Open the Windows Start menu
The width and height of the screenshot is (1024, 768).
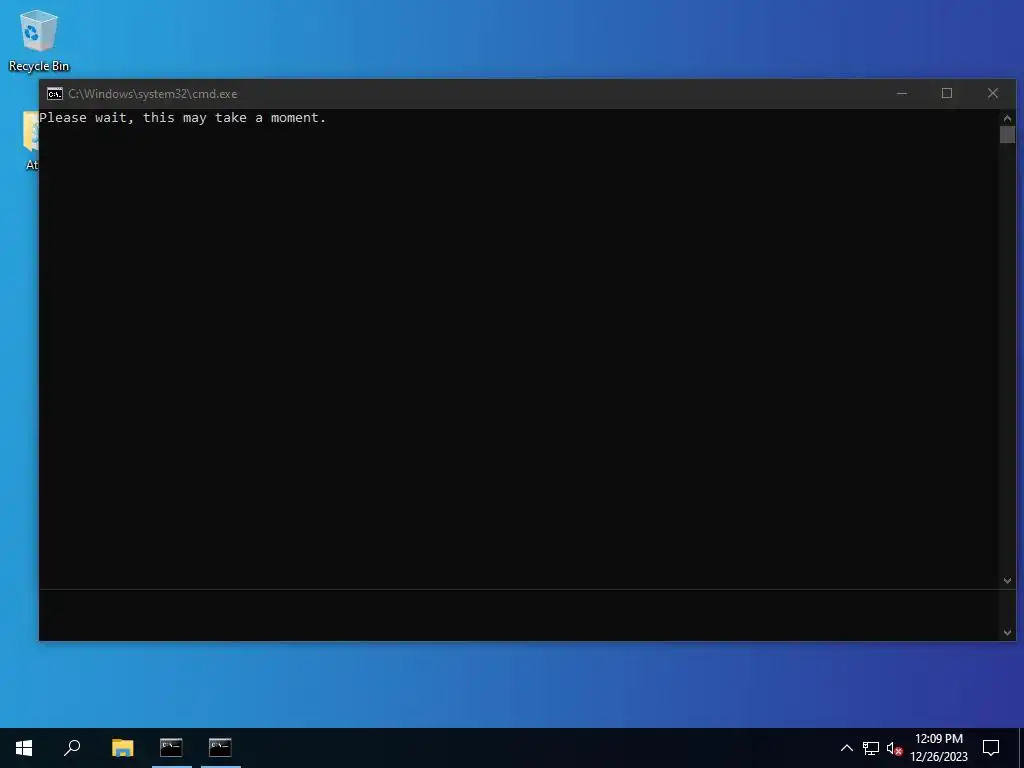tap(24, 748)
